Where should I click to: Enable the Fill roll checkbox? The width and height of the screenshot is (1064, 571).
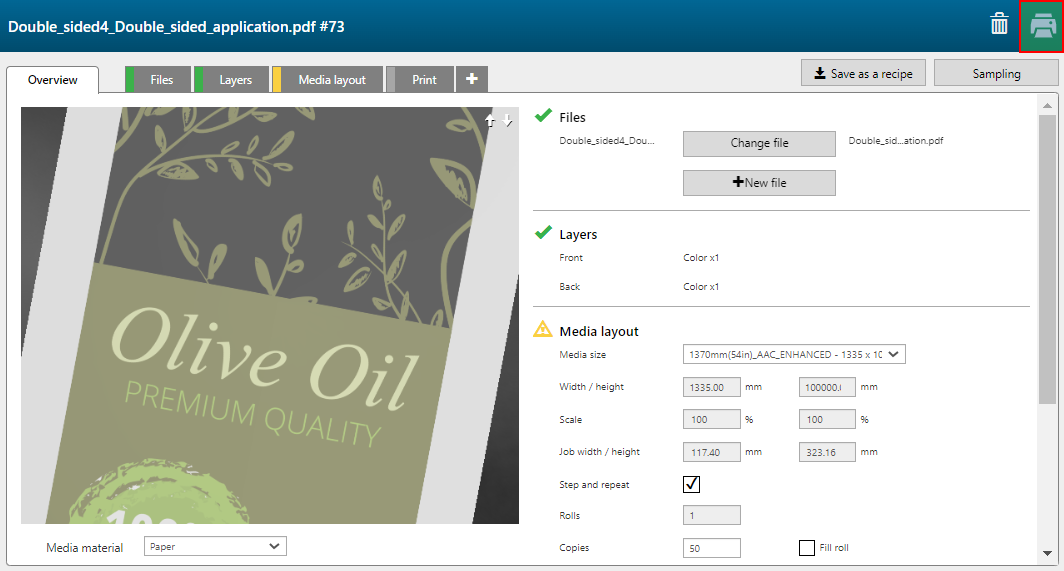pos(807,548)
